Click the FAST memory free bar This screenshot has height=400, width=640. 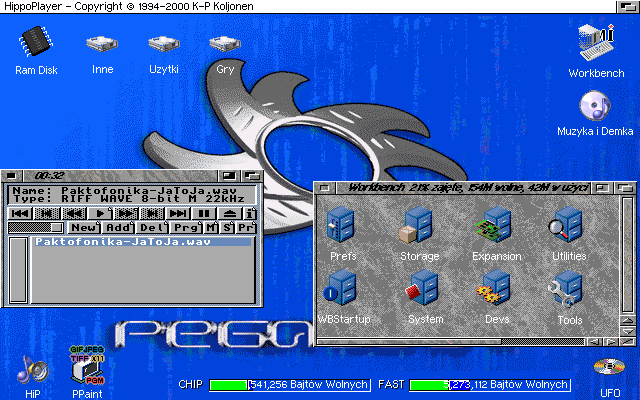point(489,384)
